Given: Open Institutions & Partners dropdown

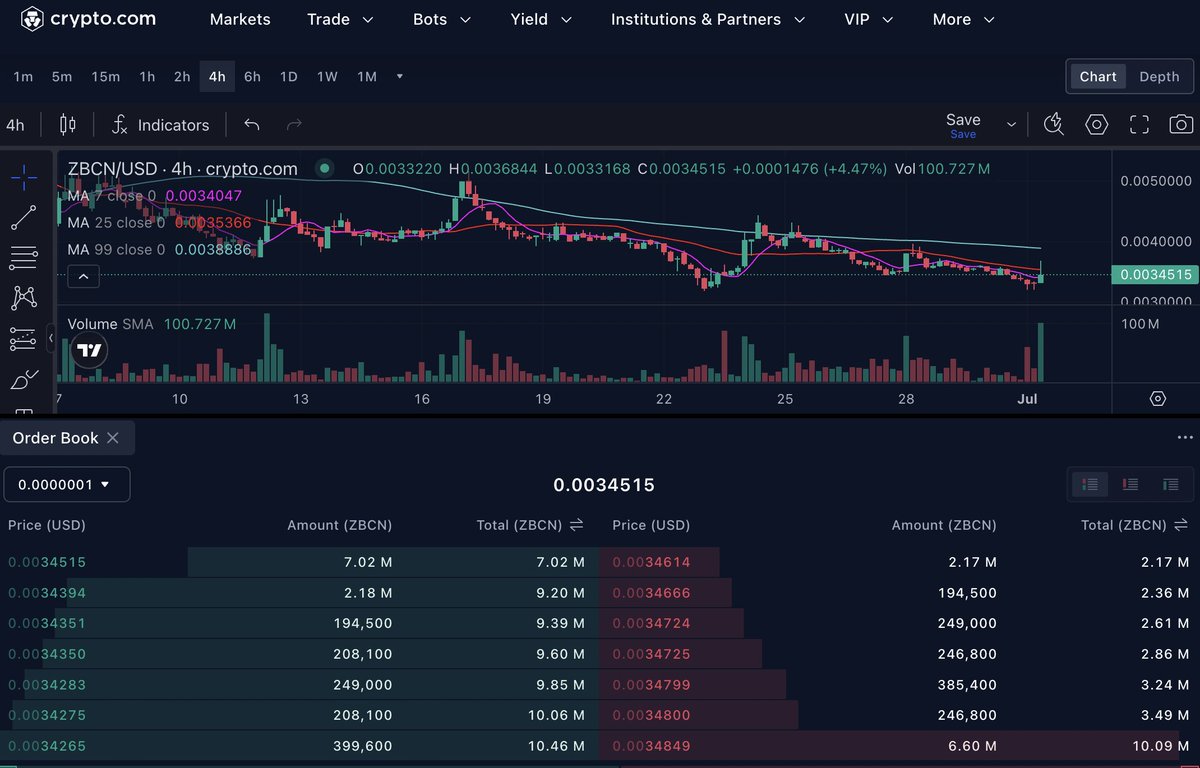Looking at the screenshot, I should [x=709, y=19].
